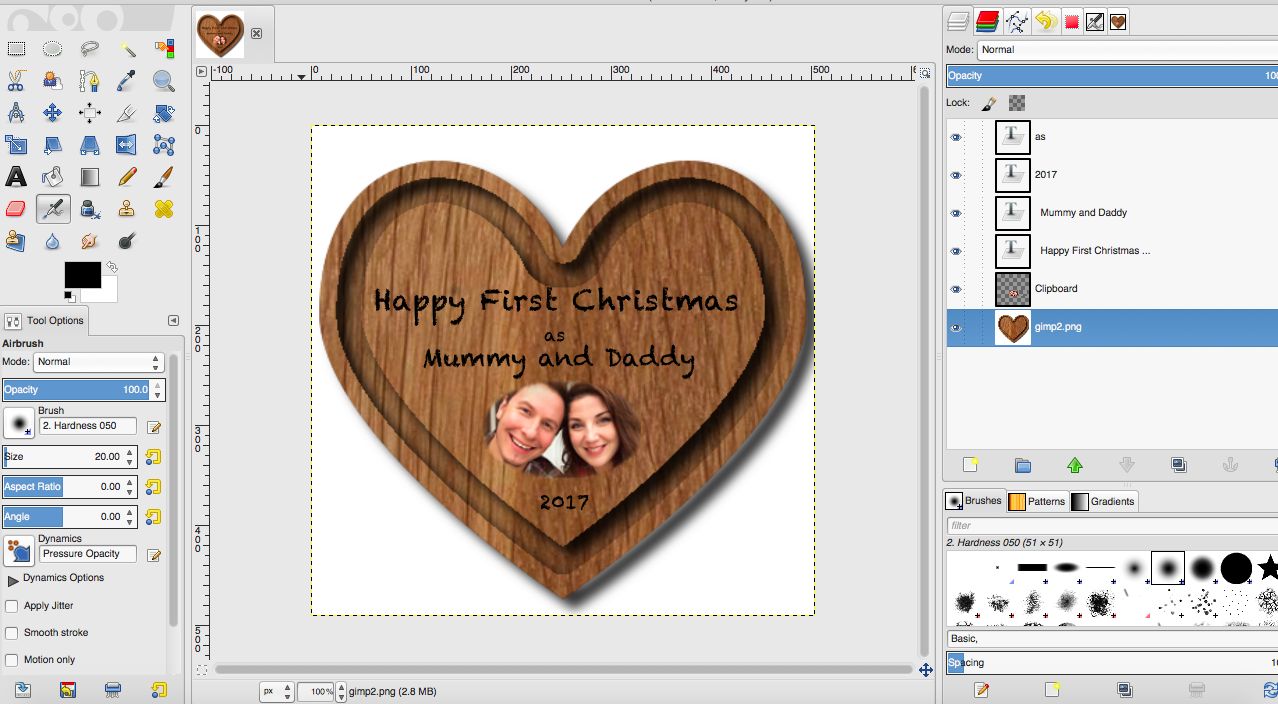Raise layer with the green up arrow
The image size is (1278, 704).
[1075, 465]
